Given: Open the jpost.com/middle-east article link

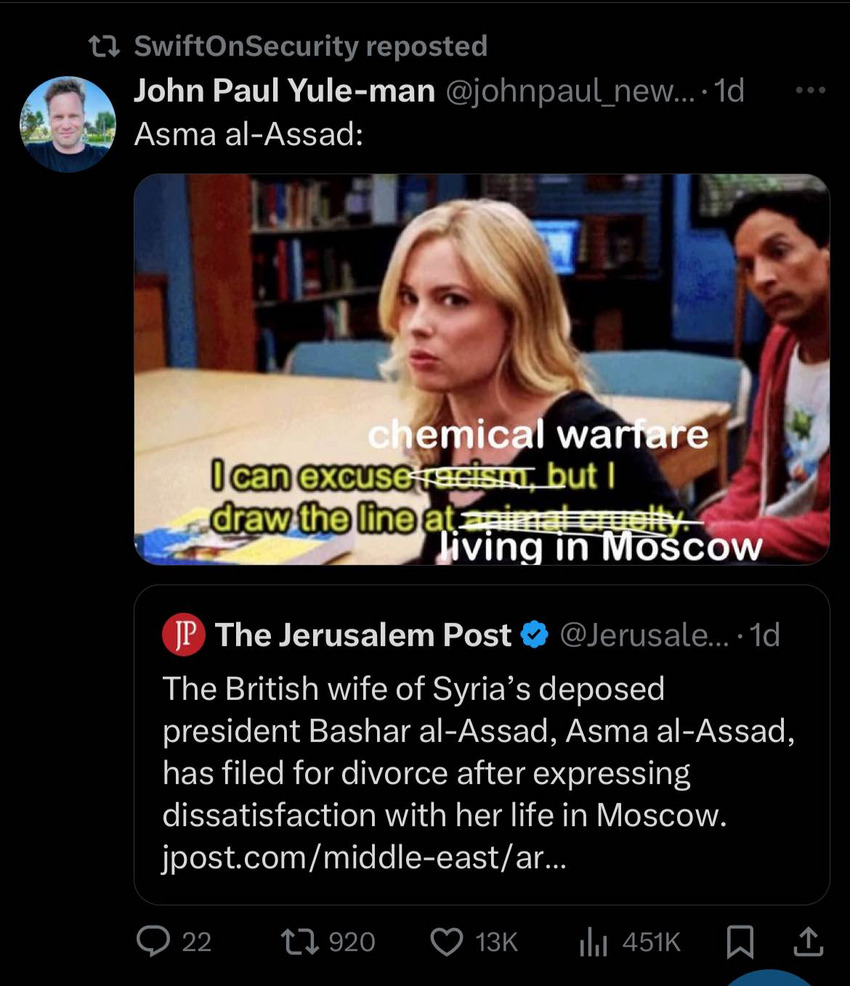Looking at the screenshot, I should [x=365, y=857].
